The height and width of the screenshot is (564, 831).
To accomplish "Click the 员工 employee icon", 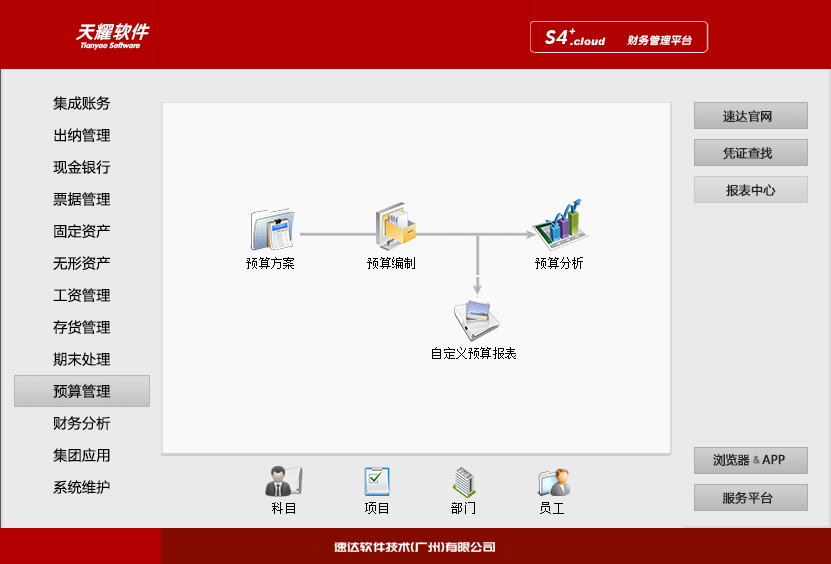I will point(552,483).
